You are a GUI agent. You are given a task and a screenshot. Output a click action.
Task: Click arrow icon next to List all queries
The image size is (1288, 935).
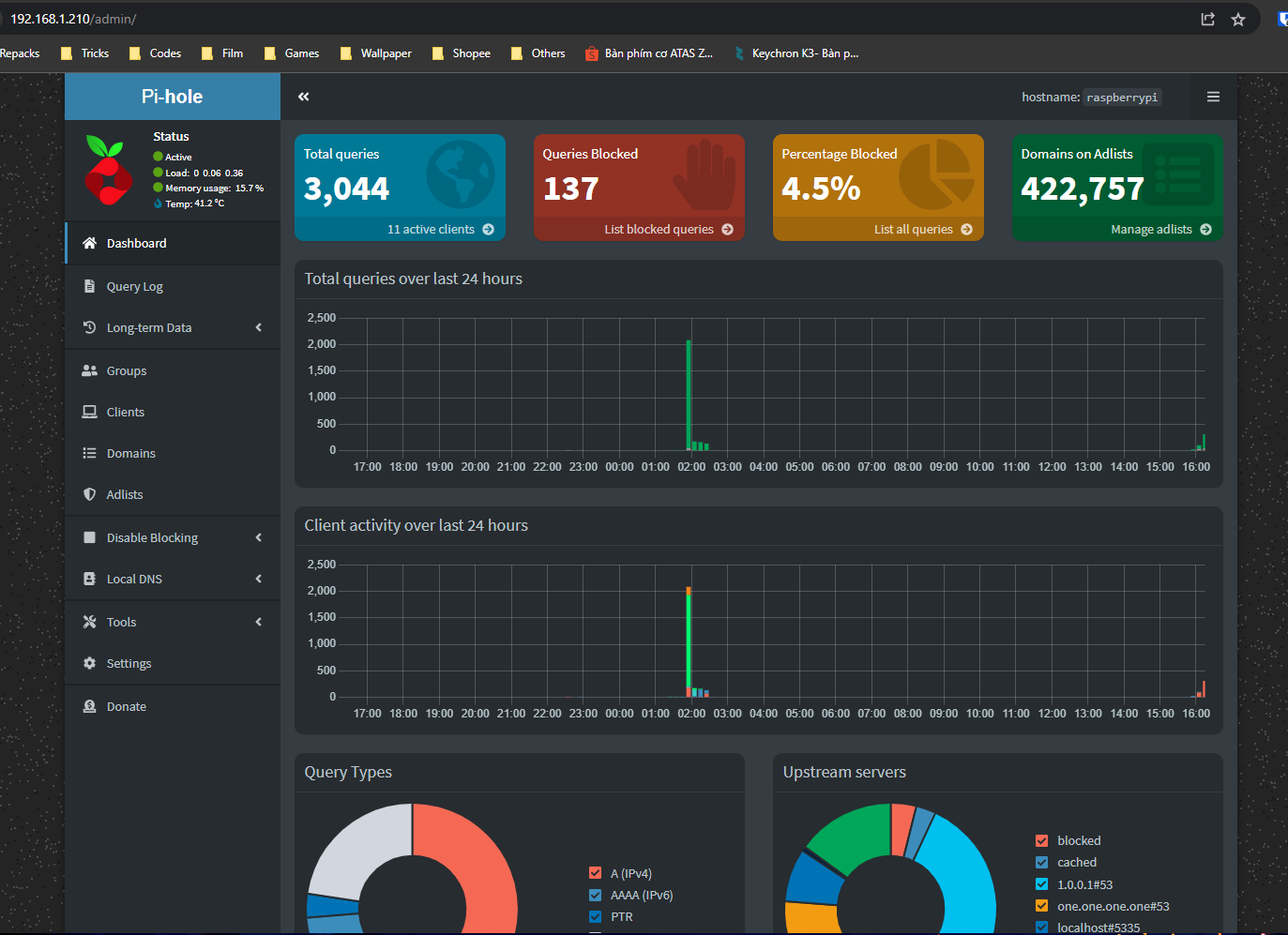tap(966, 229)
